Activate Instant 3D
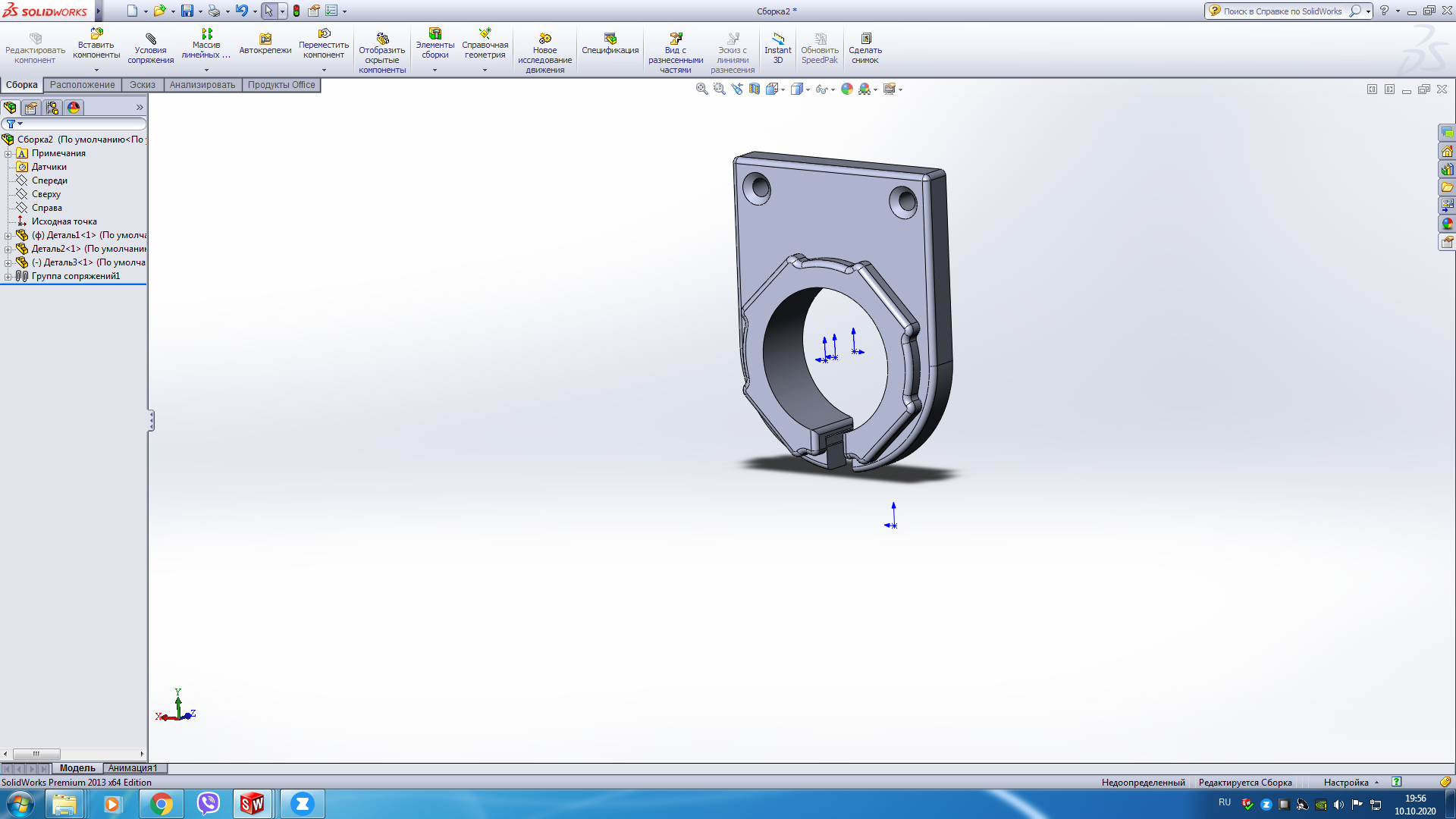The height and width of the screenshot is (819, 1456). (x=777, y=39)
